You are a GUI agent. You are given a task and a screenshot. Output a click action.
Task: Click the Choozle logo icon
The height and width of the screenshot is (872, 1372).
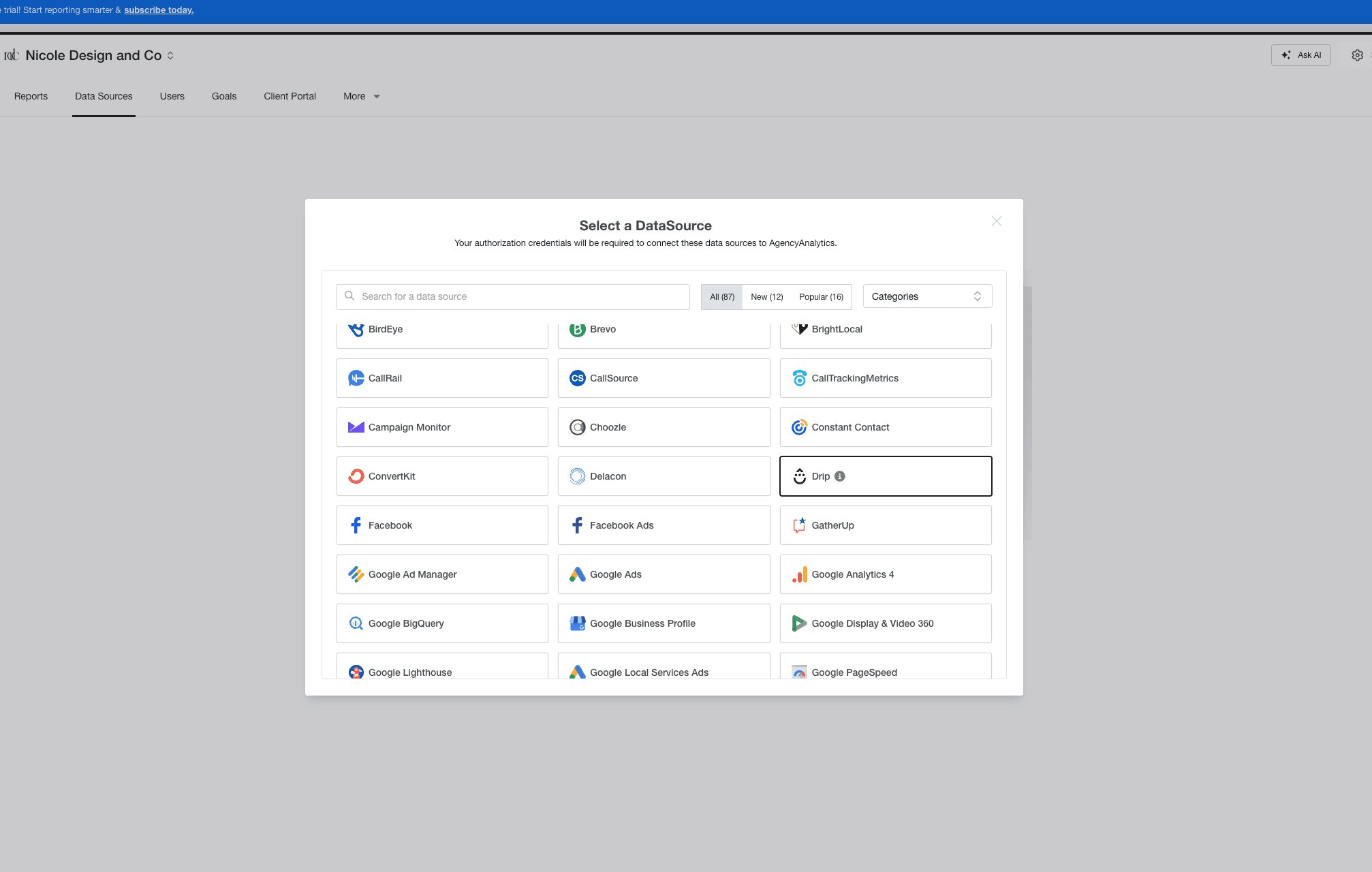[x=577, y=427]
